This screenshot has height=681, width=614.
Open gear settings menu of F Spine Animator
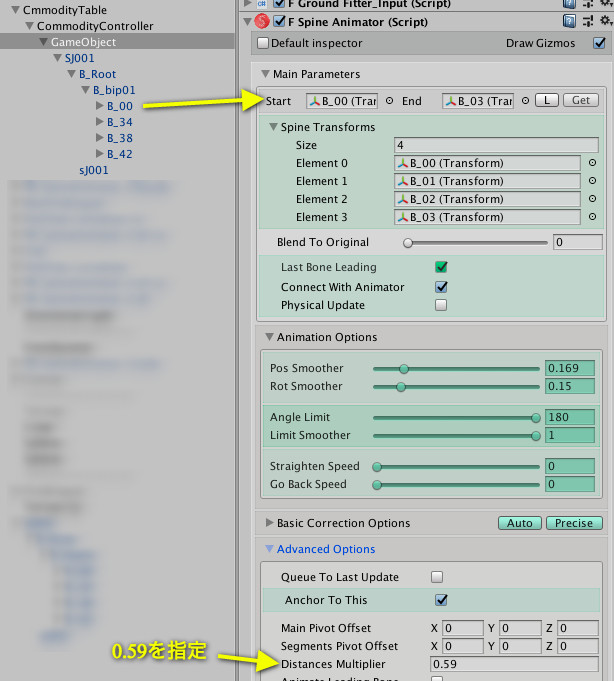pyautogui.click(x=606, y=20)
